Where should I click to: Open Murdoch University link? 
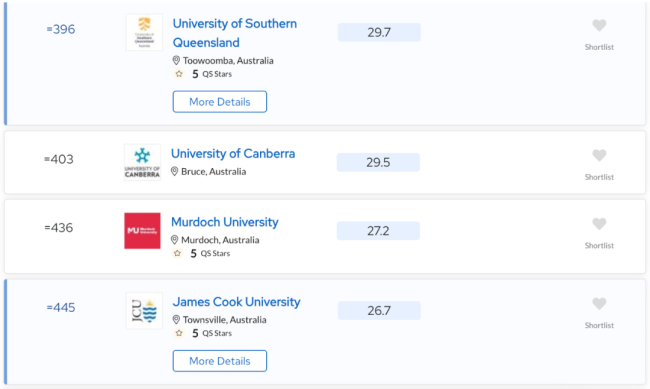tap(225, 222)
